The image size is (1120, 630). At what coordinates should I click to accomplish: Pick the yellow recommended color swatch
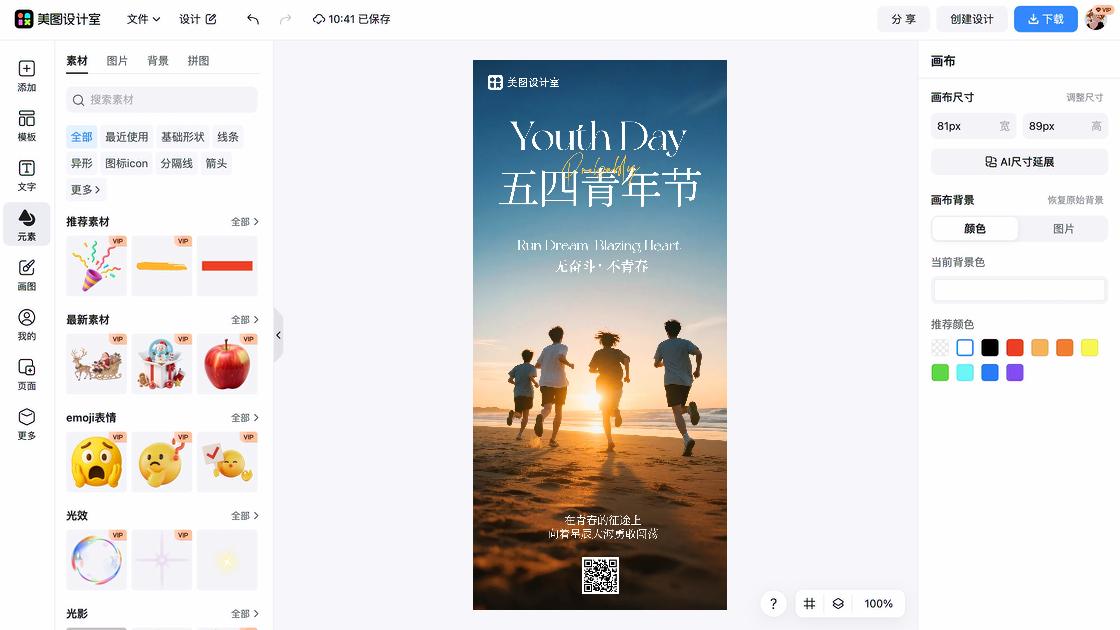tap(1089, 348)
